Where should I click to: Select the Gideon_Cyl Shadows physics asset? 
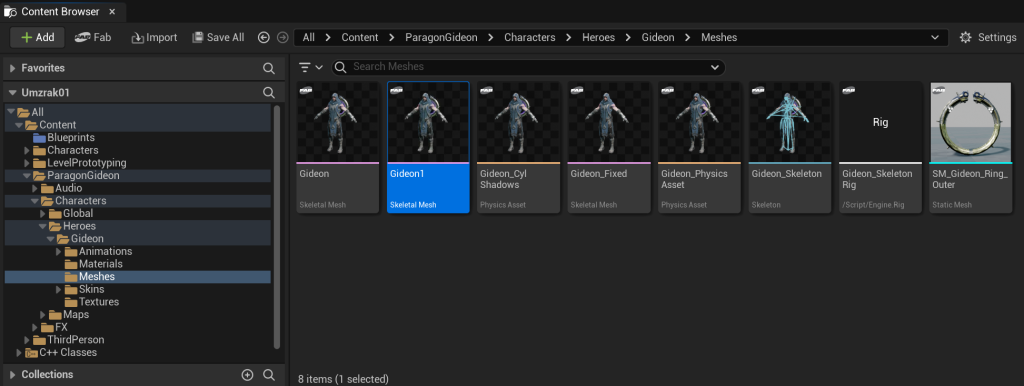click(519, 147)
